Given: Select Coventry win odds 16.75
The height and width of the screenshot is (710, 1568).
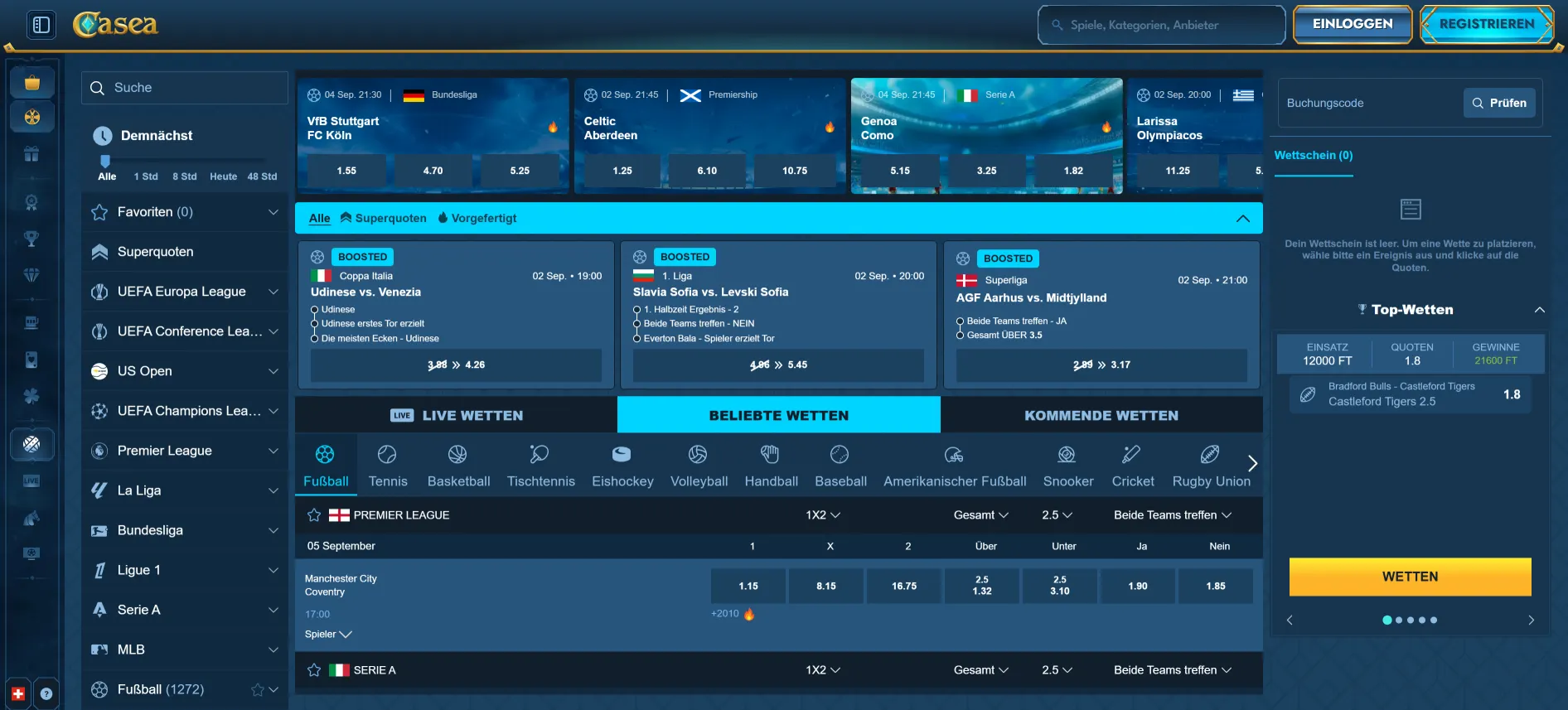Looking at the screenshot, I should [904, 586].
